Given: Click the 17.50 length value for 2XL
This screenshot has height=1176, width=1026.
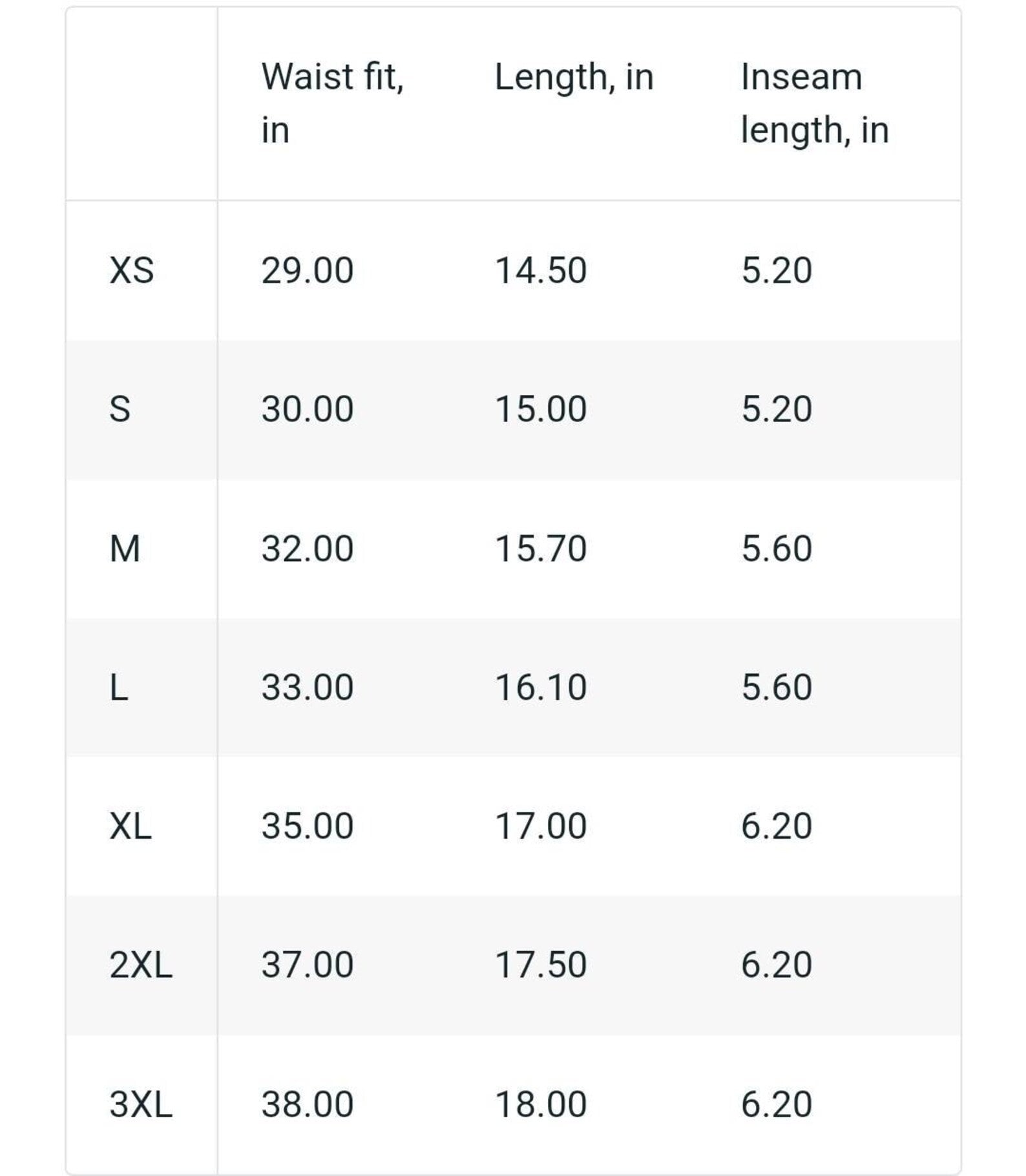Looking at the screenshot, I should pyautogui.click(x=540, y=965).
